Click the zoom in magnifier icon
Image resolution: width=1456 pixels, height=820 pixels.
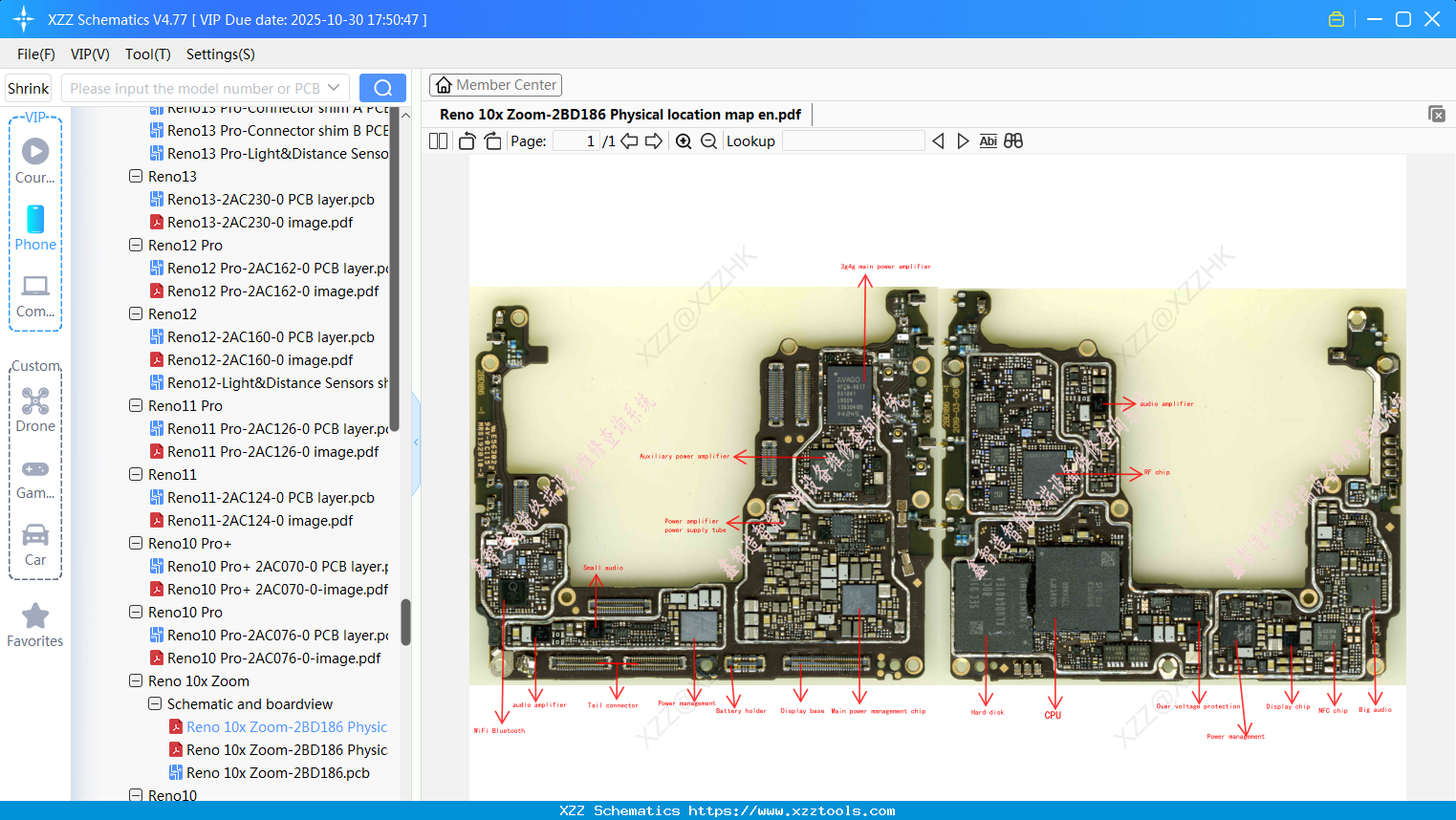click(684, 141)
